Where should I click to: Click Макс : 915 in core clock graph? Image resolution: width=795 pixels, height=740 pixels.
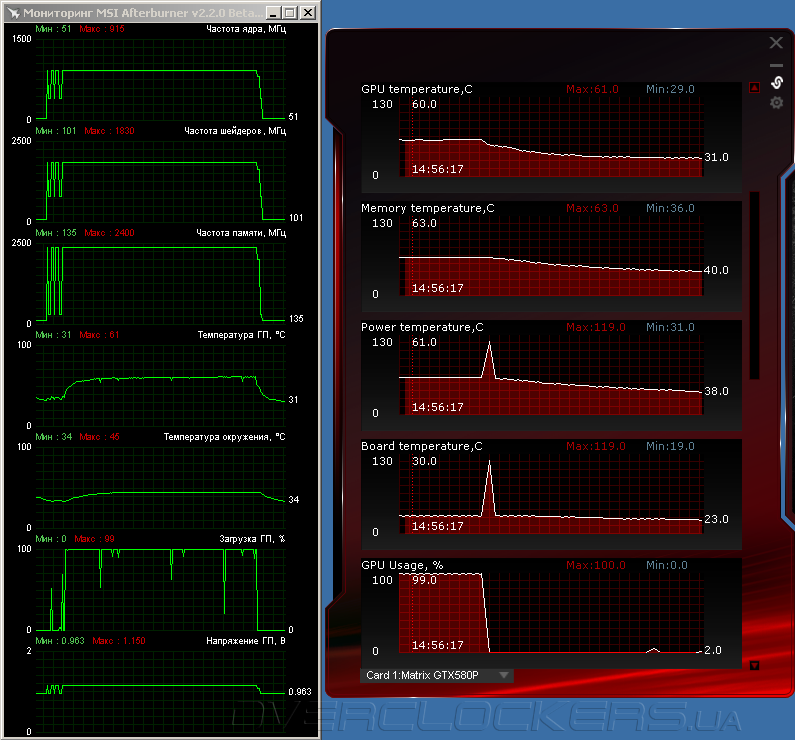click(x=102, y=29)
